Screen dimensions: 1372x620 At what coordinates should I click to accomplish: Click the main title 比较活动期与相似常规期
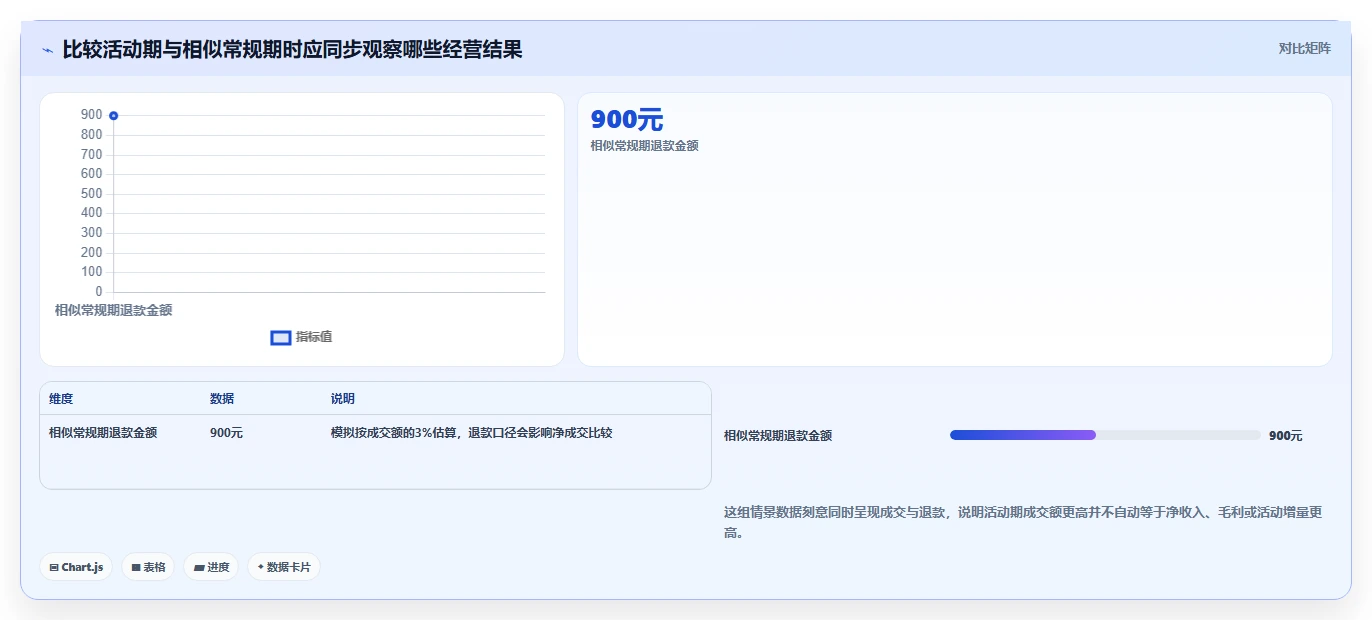(292, 49)
